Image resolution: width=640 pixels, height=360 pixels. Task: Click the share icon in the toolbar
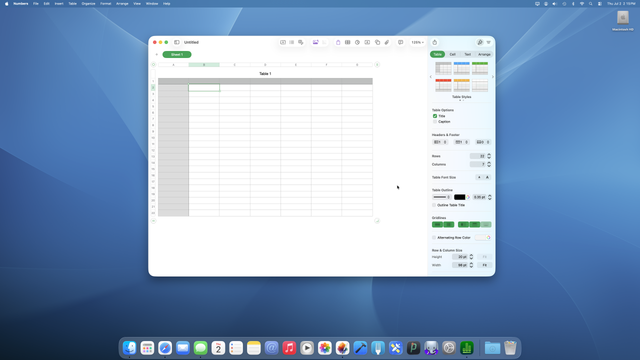pyautogui.click(x=435, y=42)
